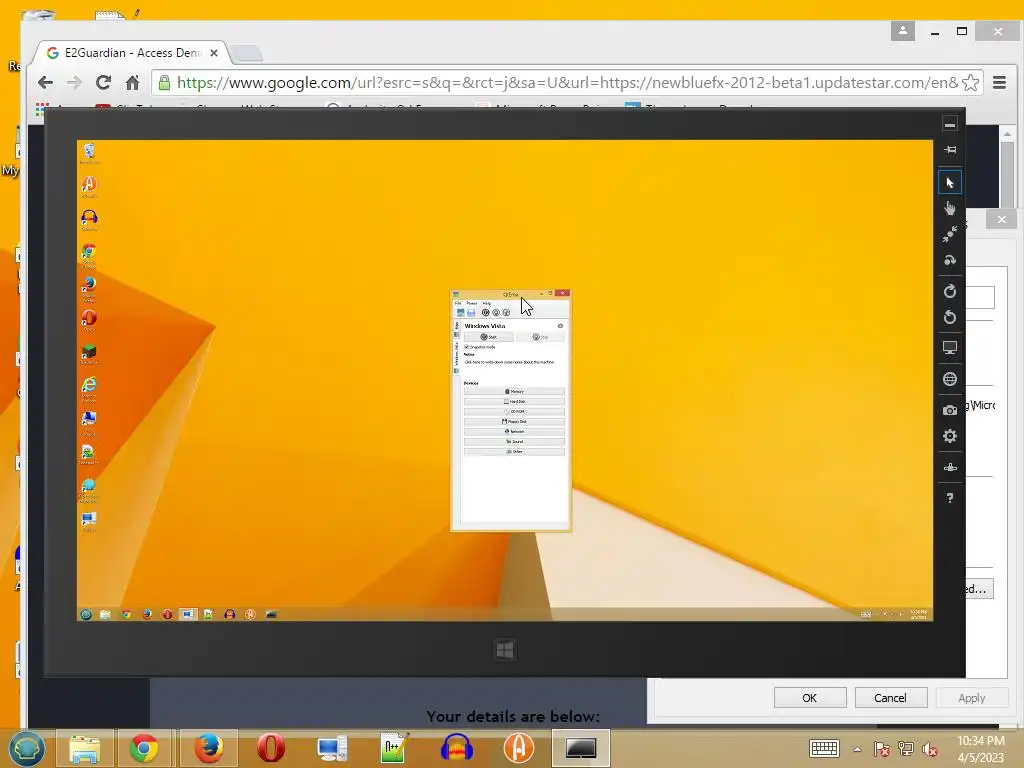
Task: Open Audacity headphones icon on the taskbar
Action: 456,748
